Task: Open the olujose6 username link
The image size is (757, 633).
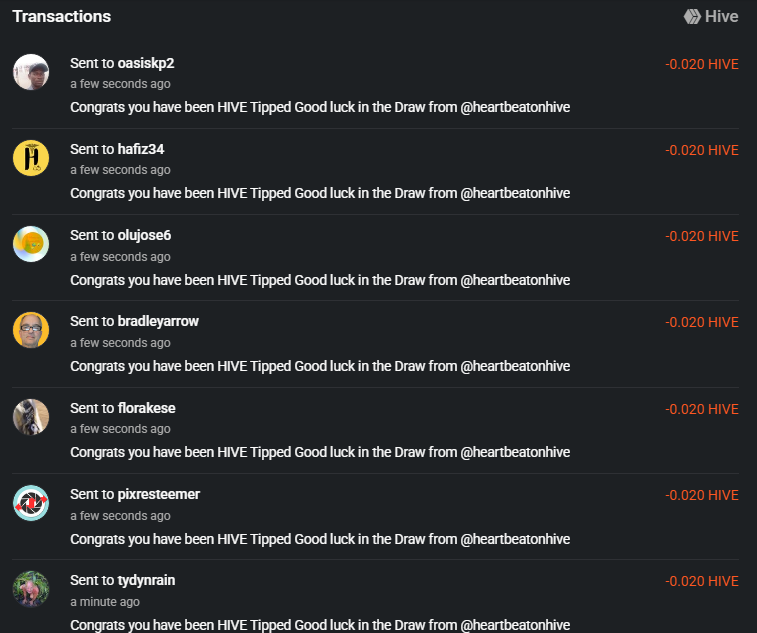Action: pyautogui.click(x=144, y=235)
